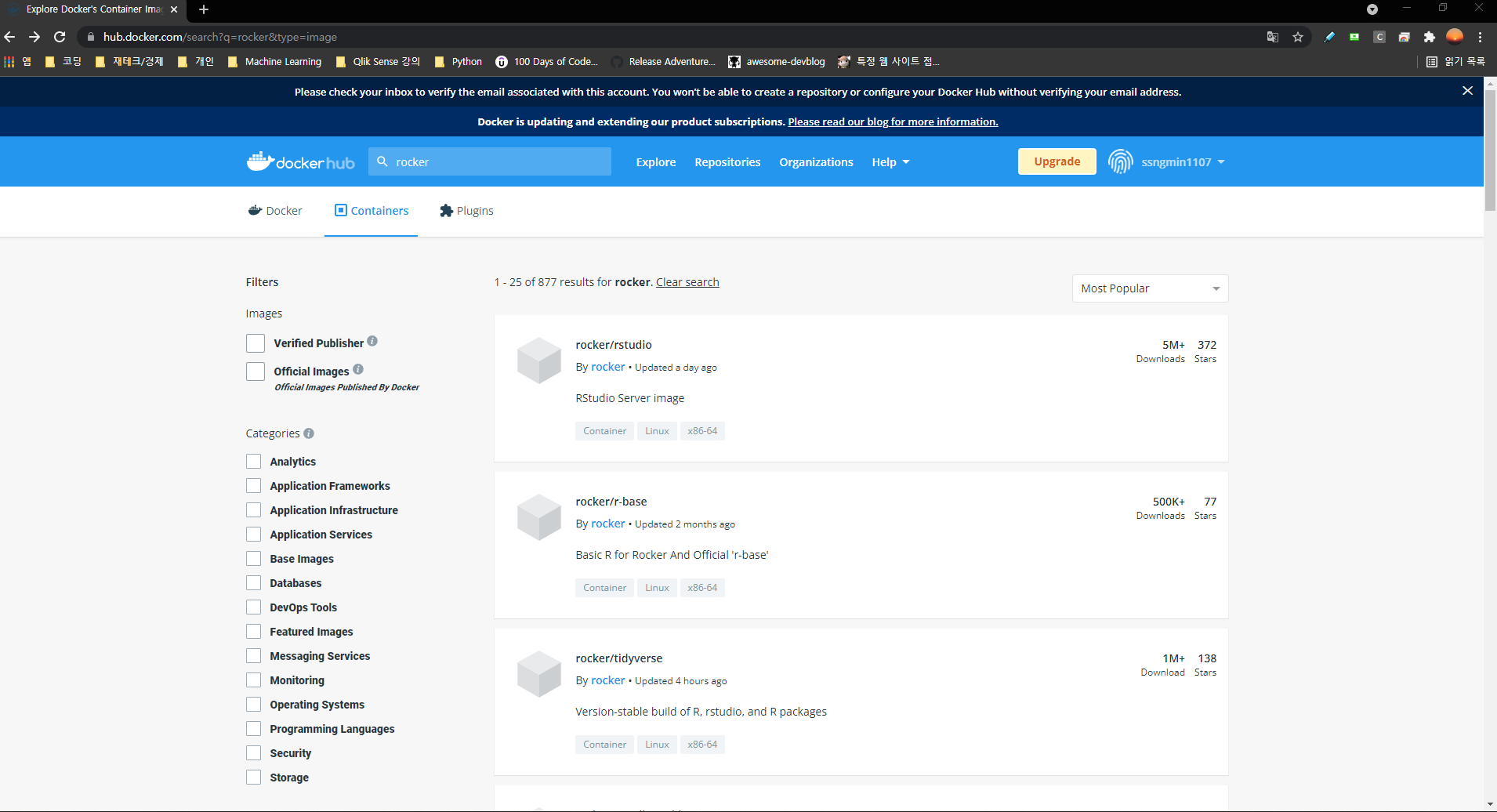The width and height of the screenshot is (1497, 812).
Task: Expand the ssngmin1107 account menu
Action: pyautogui.click(x=1183, y=161)
